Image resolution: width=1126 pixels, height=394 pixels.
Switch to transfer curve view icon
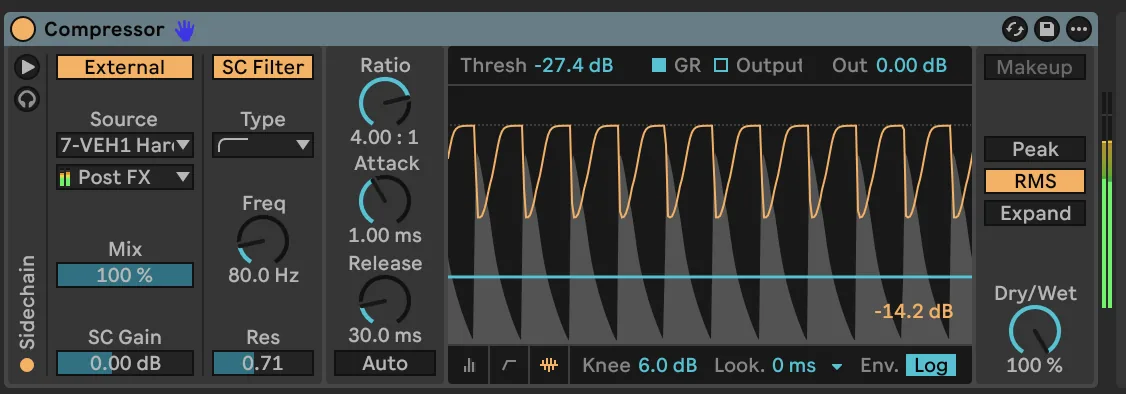tap(509, 365)
